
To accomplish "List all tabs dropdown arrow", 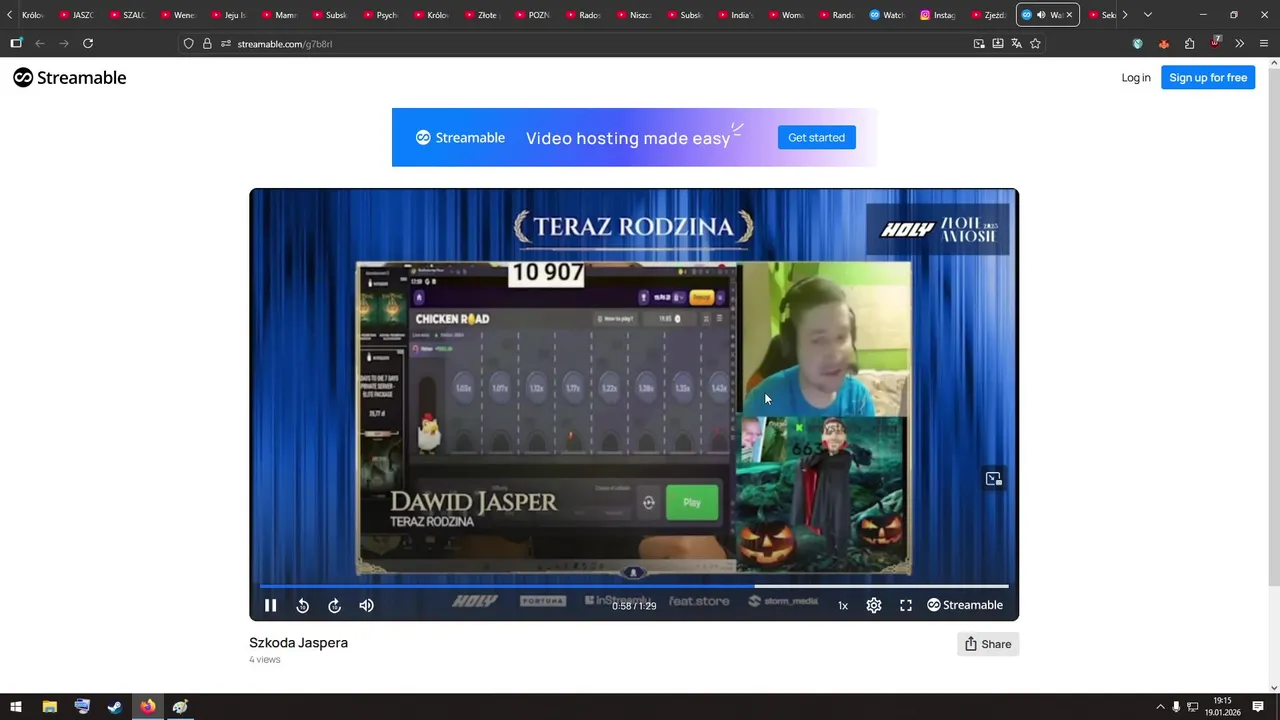I will (x=1147, y=15).
